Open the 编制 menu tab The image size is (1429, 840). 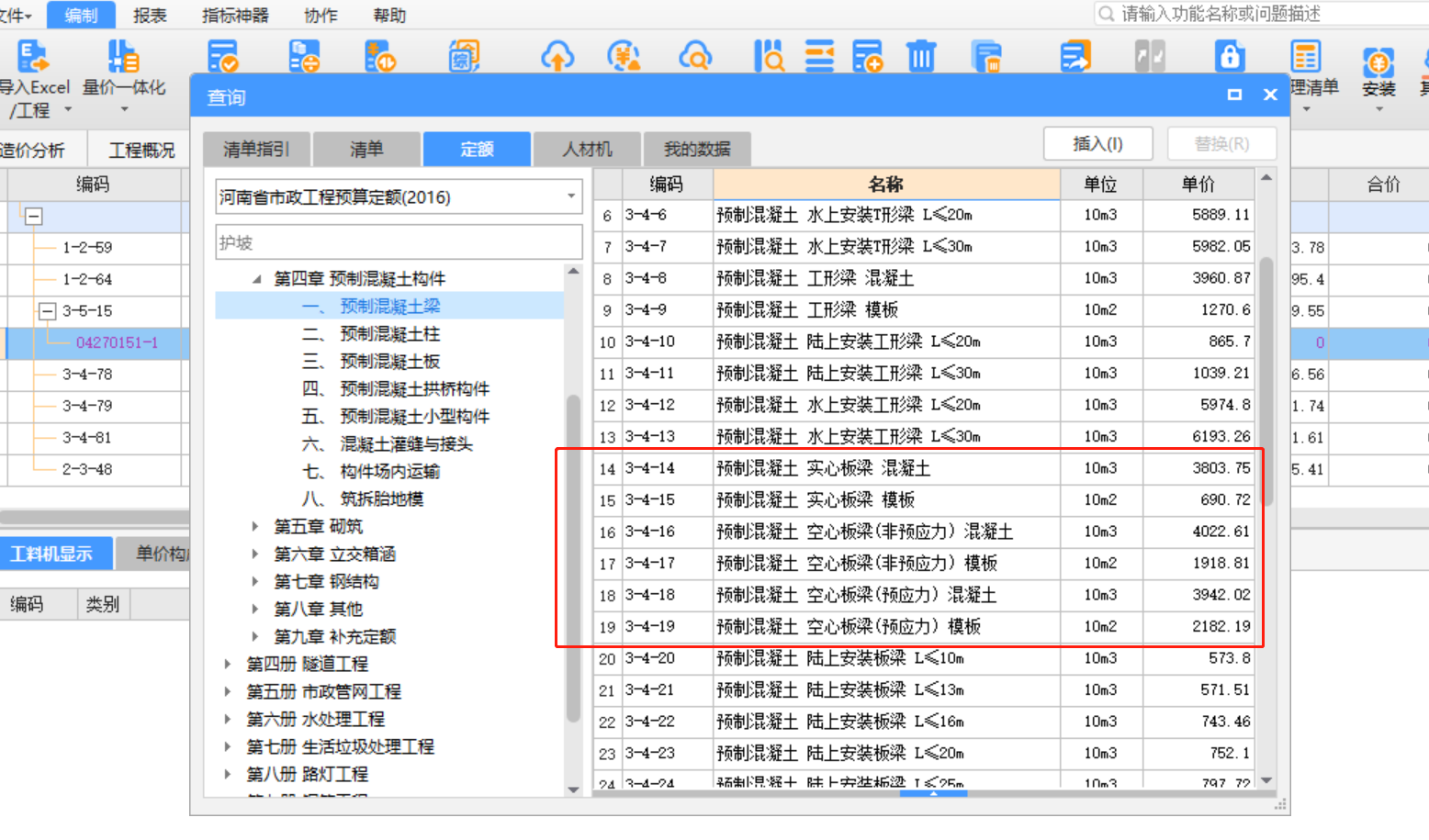tap(81, 15)
